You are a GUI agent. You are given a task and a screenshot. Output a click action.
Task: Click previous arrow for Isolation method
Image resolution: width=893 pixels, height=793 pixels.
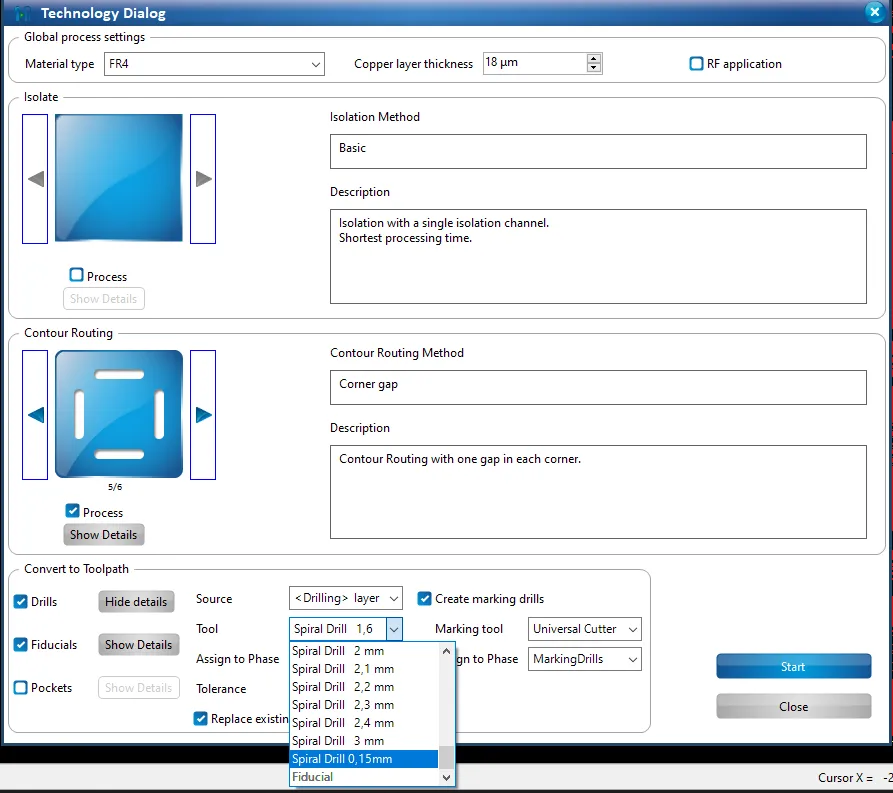[x=35, y=179]
